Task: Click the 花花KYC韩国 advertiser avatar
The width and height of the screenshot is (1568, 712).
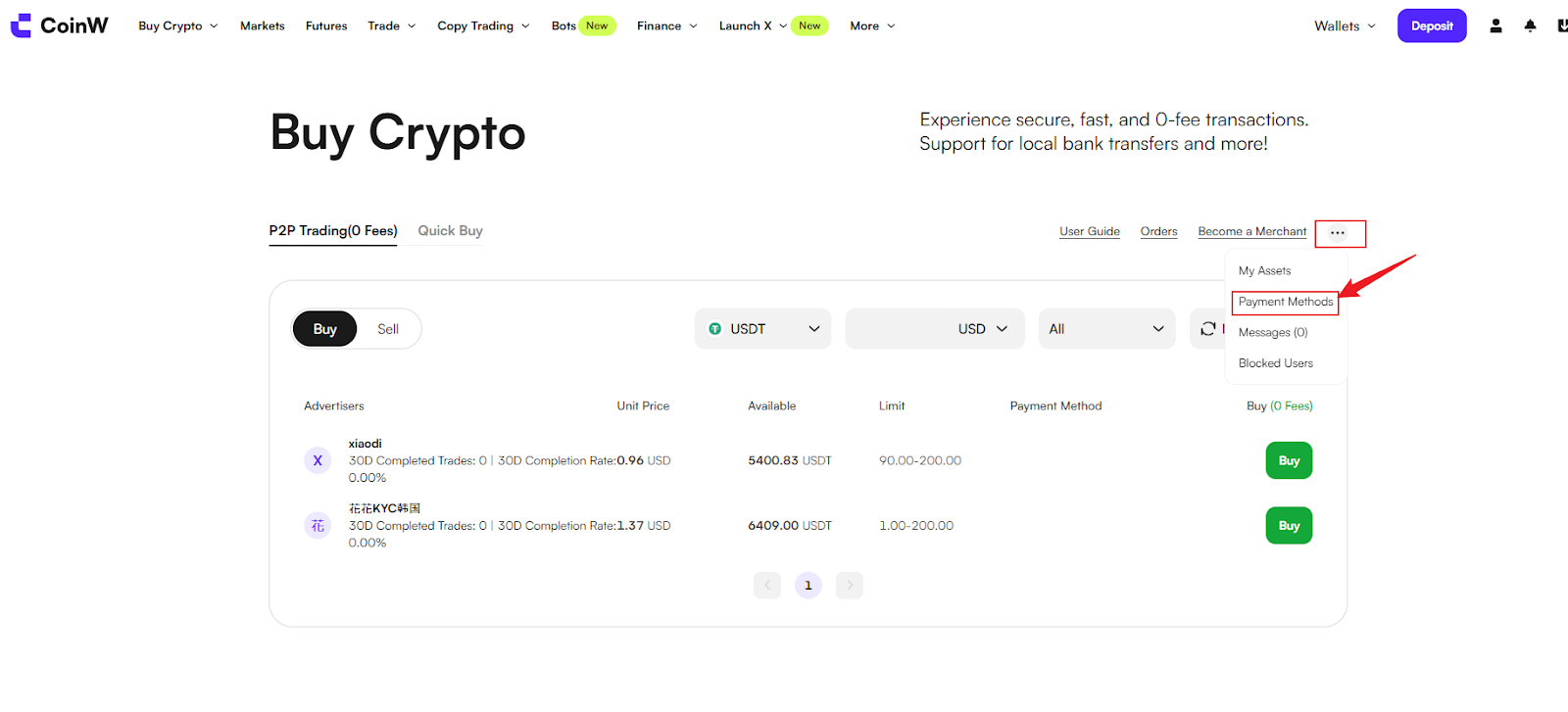Action: click(x=318, y=526)
